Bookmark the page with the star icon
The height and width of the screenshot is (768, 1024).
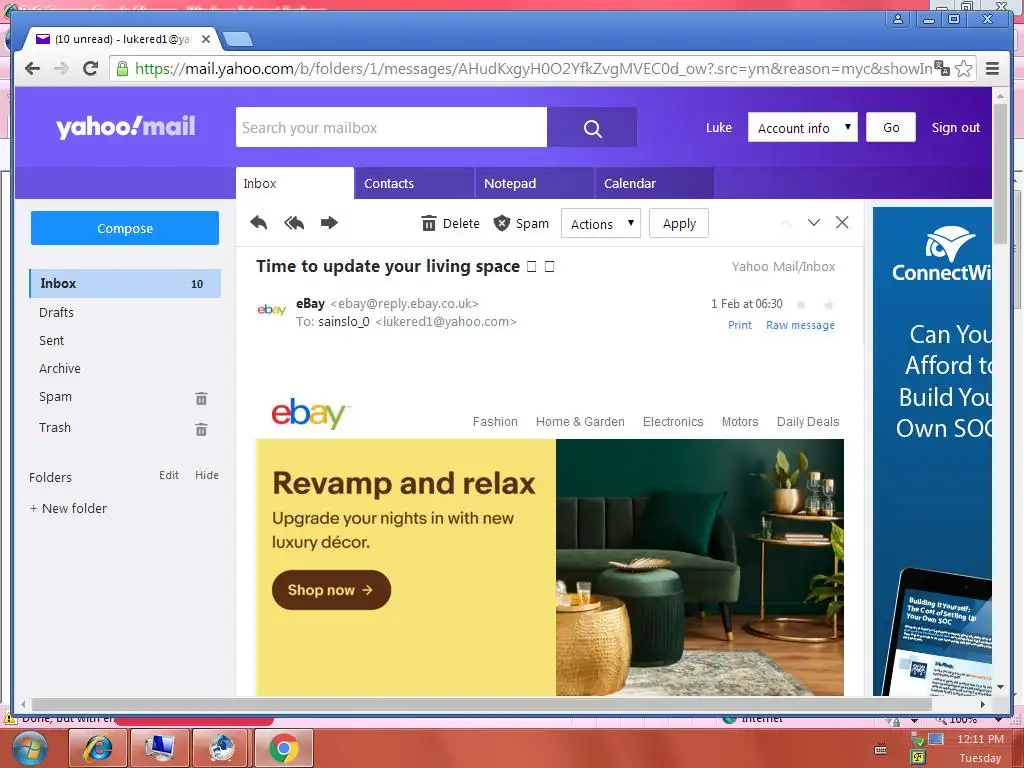(963, 69)
